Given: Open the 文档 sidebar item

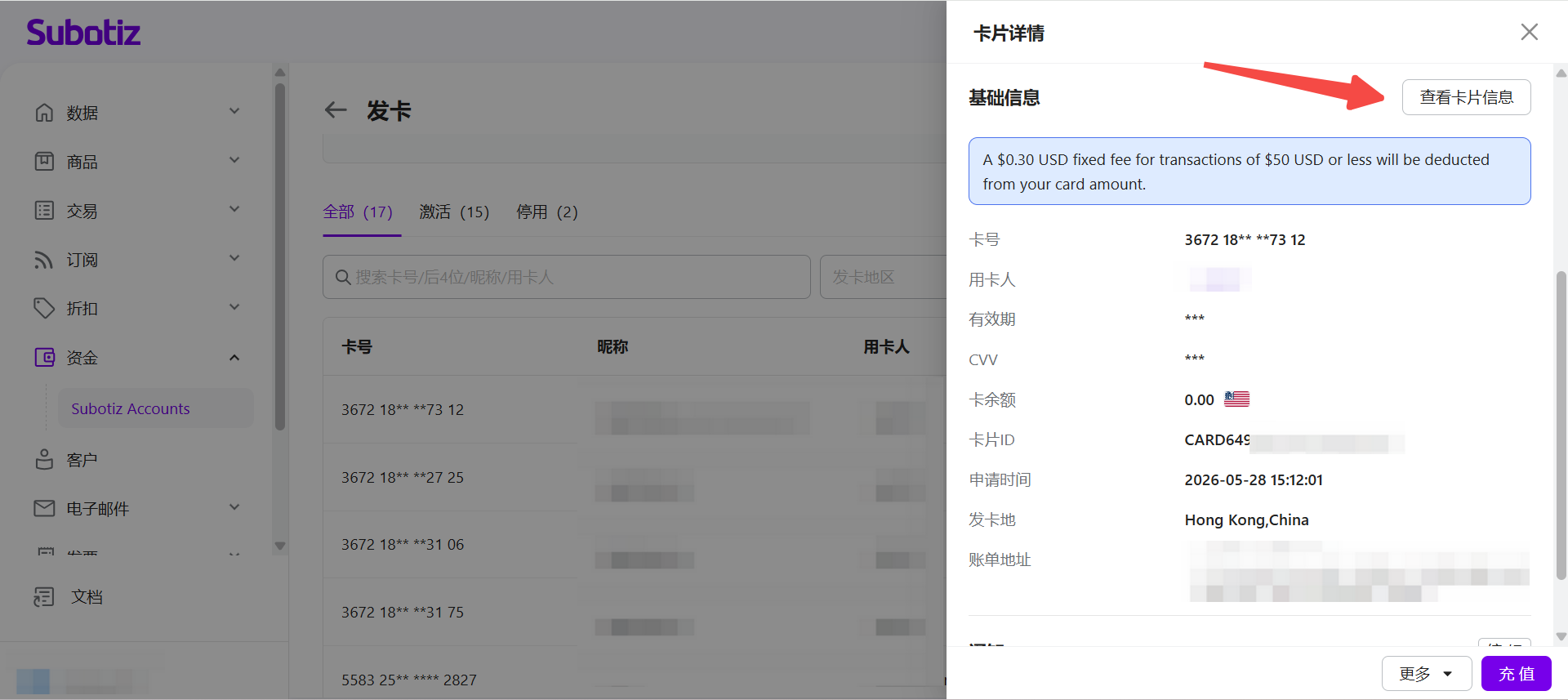Looking at the screenshot, I should point(87,597).
